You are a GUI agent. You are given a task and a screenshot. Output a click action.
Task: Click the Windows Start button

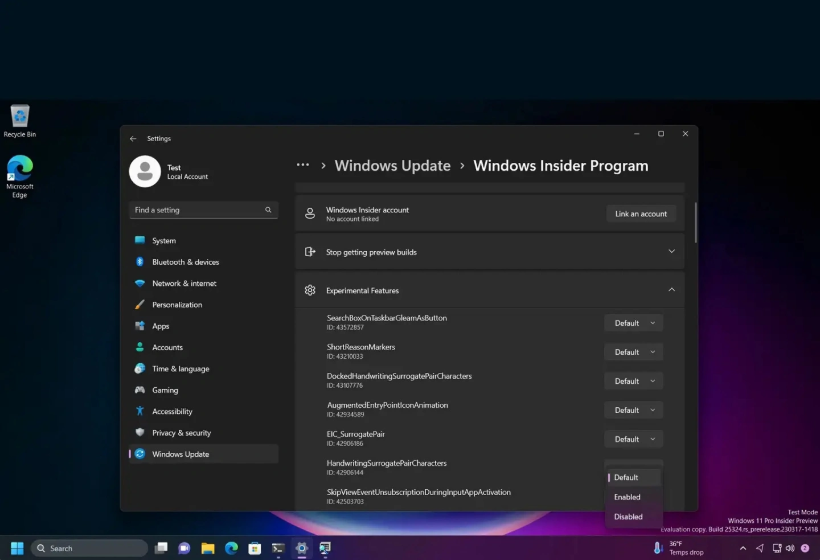point(17,548)
